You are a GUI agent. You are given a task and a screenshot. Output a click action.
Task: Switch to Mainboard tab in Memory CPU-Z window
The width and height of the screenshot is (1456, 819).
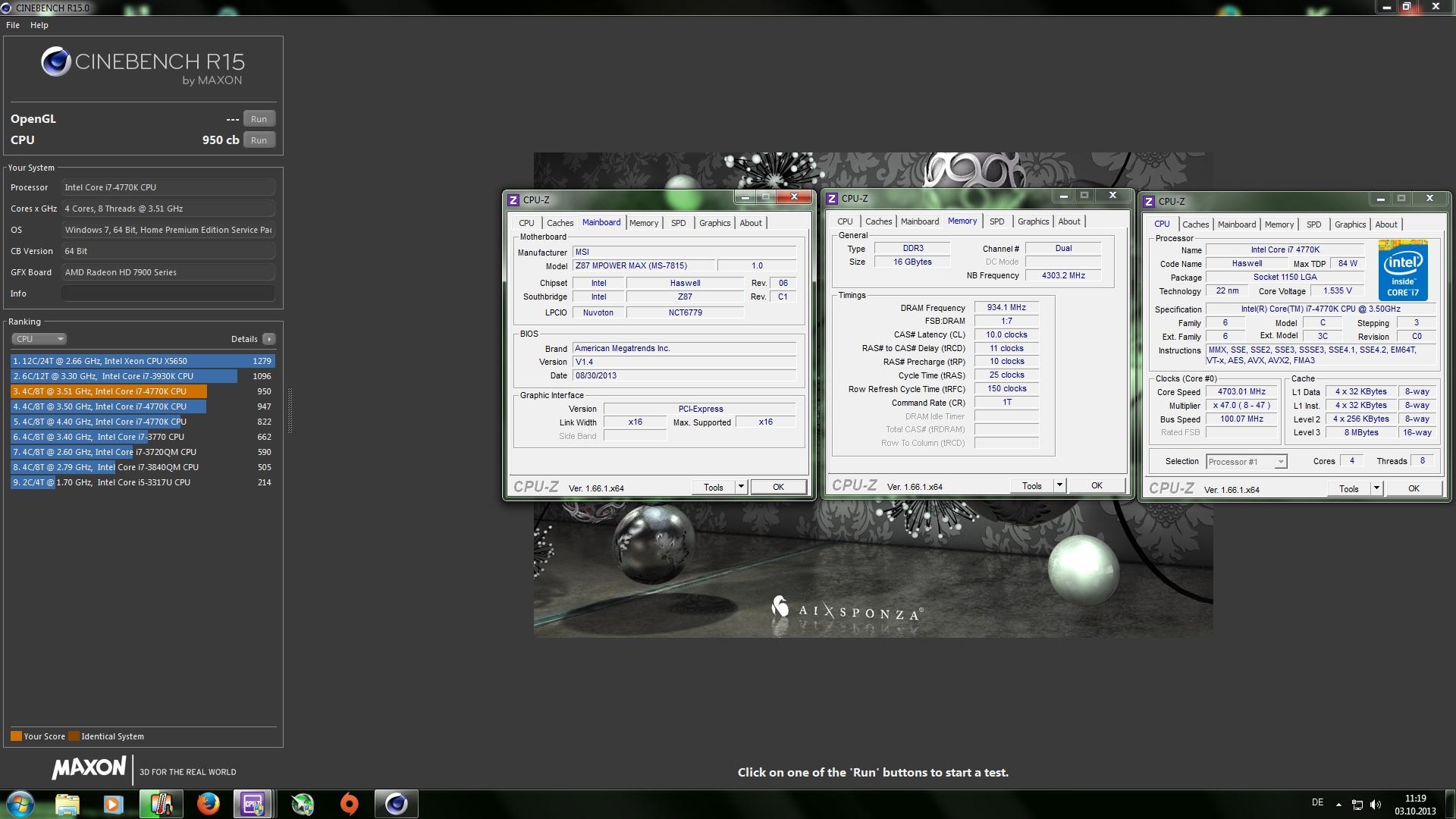click(x=920, y=221)
